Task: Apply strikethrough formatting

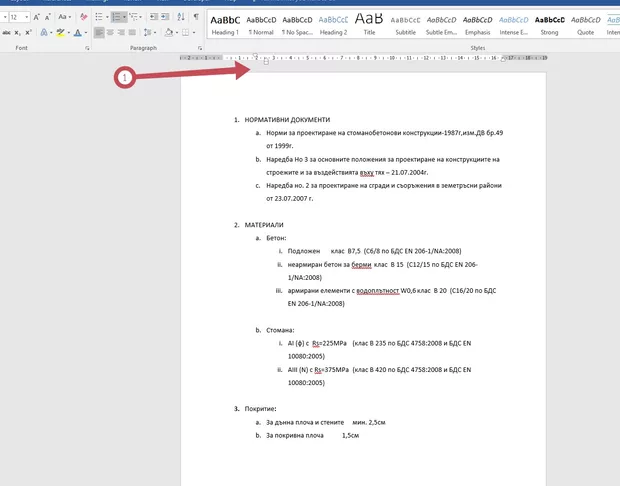Action: pos(6,33)
